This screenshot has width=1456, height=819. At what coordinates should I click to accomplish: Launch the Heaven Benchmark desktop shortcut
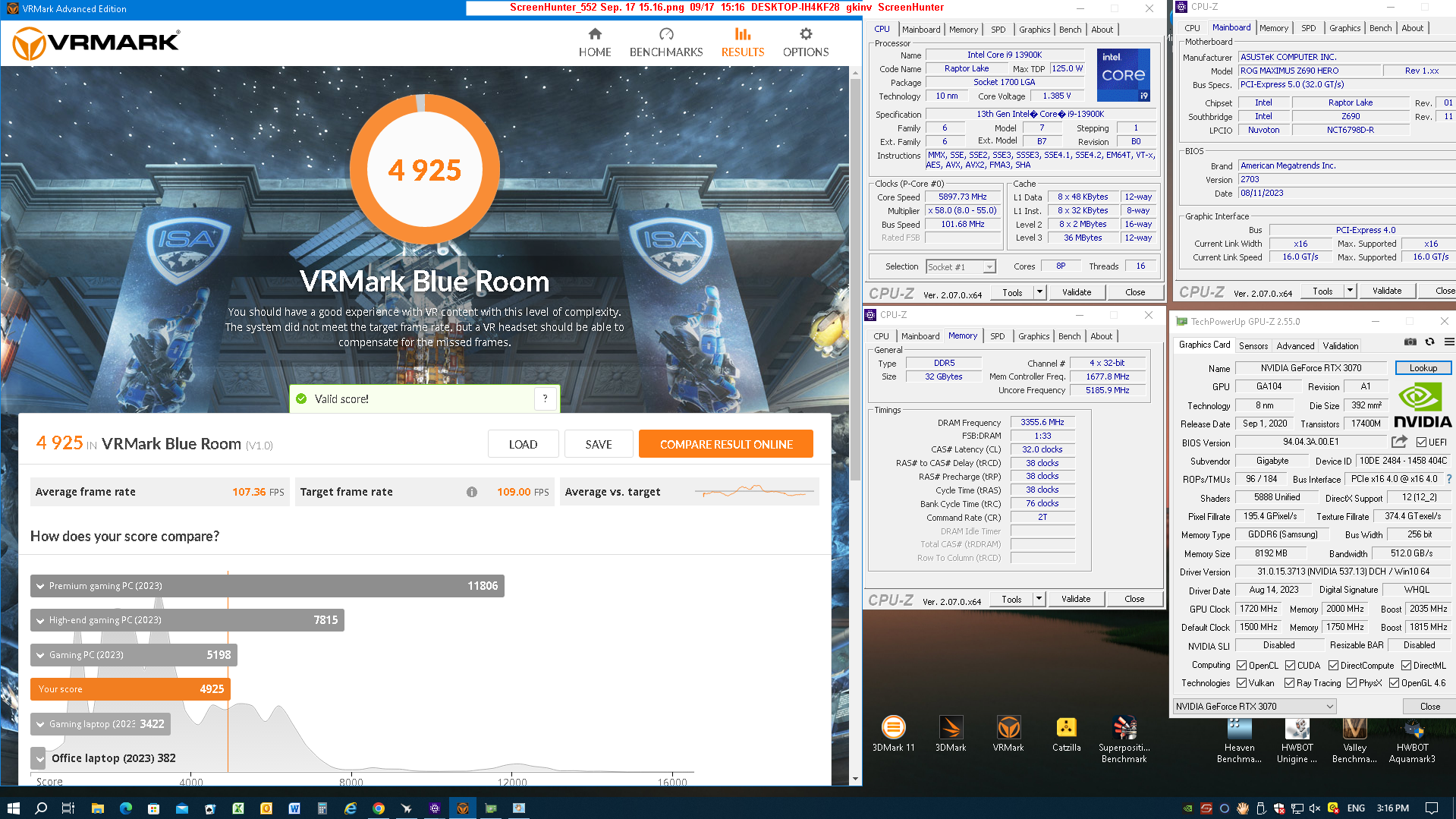tap(1239, 739)
